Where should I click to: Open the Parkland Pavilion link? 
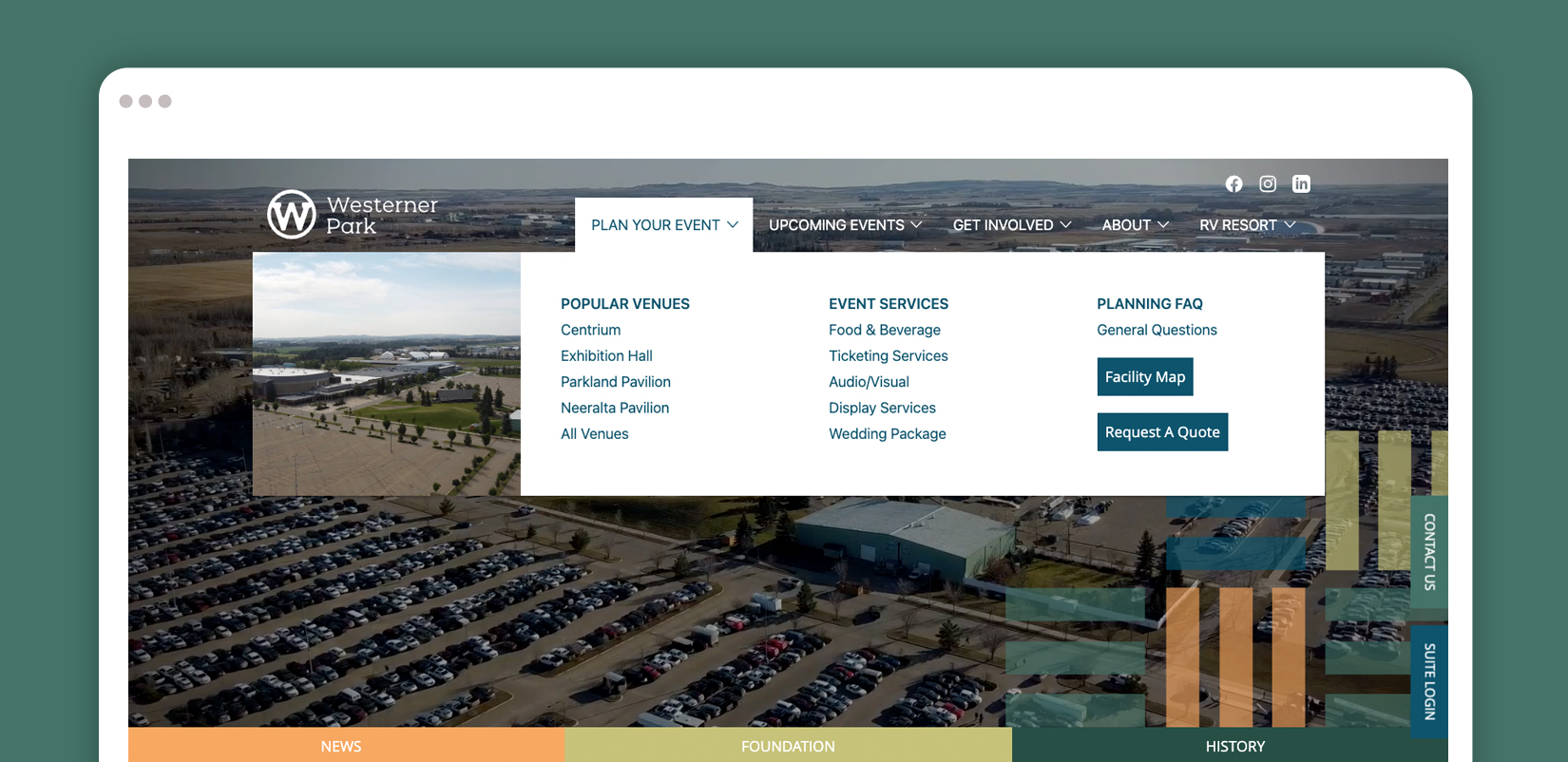click(616, 382)
